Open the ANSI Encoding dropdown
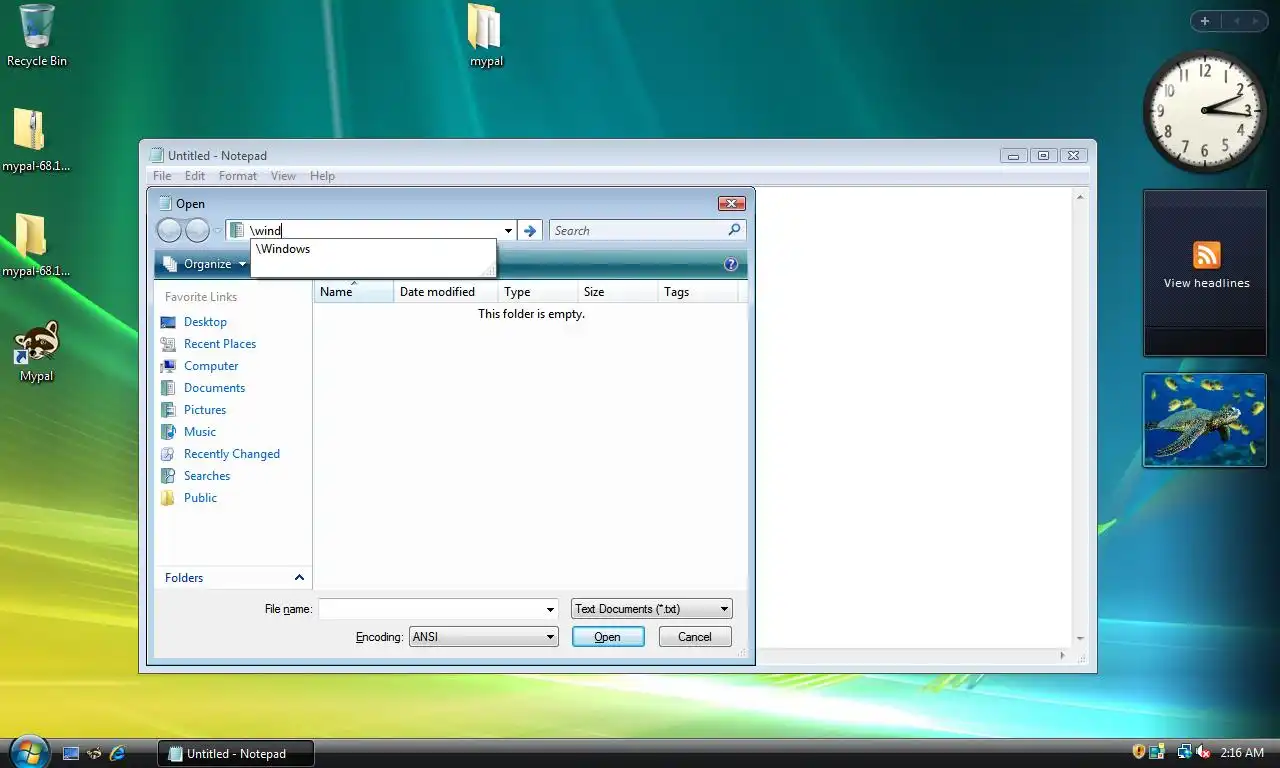The height and width of the screenshot is (768, 1280). pos(484,637)
